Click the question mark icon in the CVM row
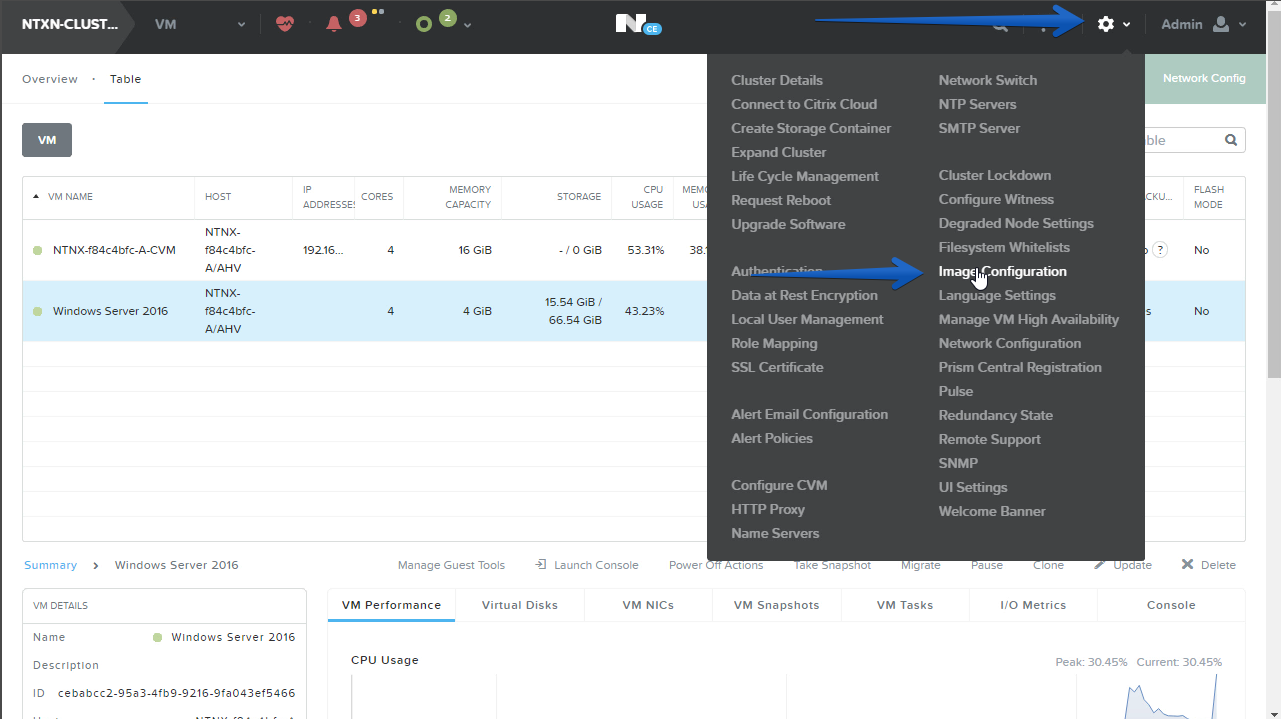The height and width of the screenshot is (719, 1281). tap(1160, 250)
